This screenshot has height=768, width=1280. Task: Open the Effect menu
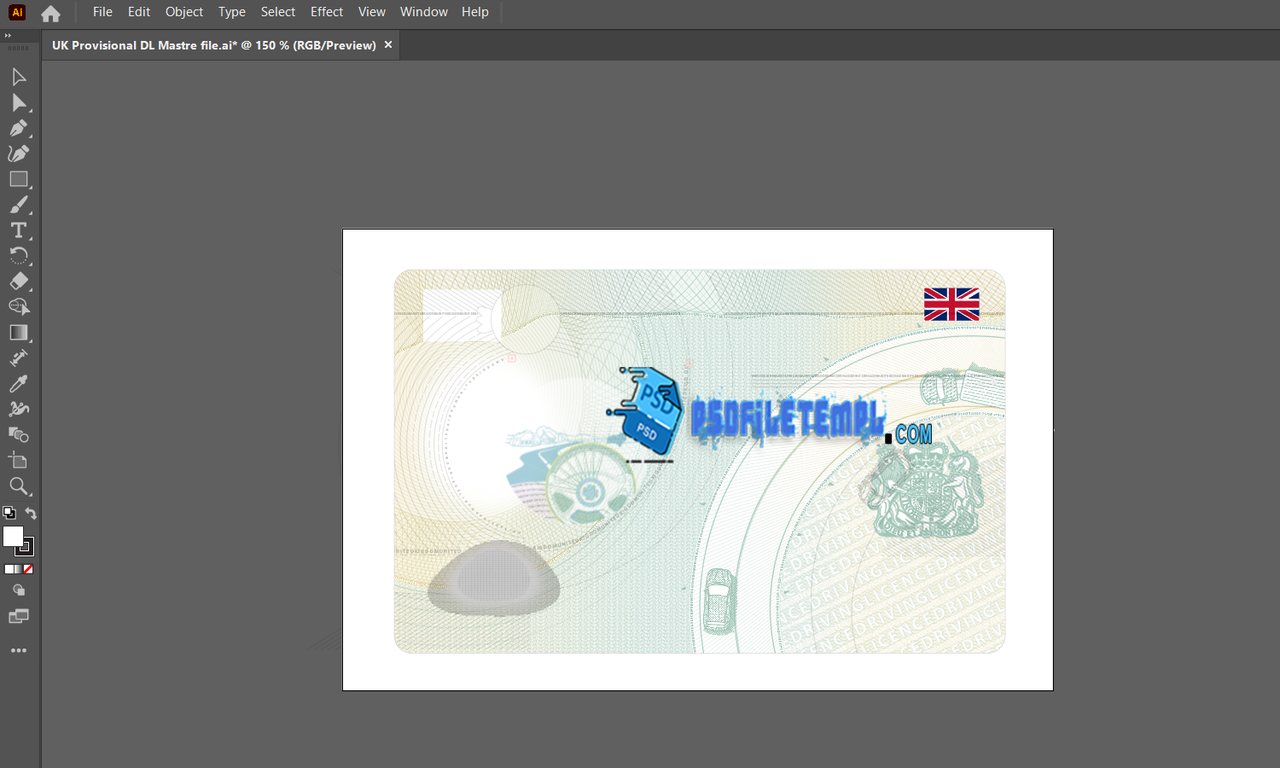(327, 12)
